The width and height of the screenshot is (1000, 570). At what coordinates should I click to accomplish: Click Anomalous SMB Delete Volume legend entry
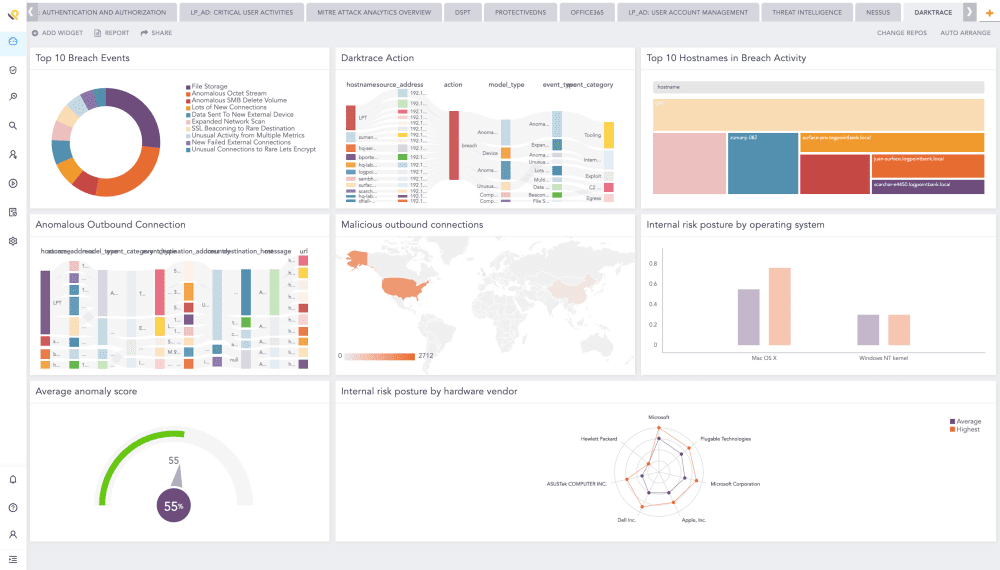[x=239, y=100]
